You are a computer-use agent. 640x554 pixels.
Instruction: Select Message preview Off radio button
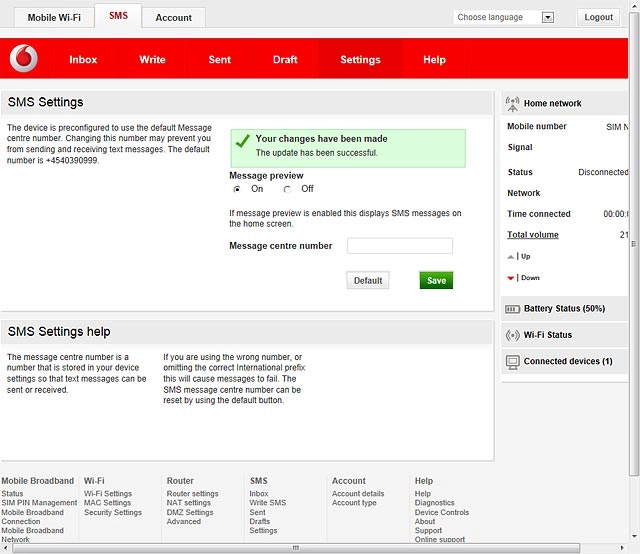(x=287, y=189)
